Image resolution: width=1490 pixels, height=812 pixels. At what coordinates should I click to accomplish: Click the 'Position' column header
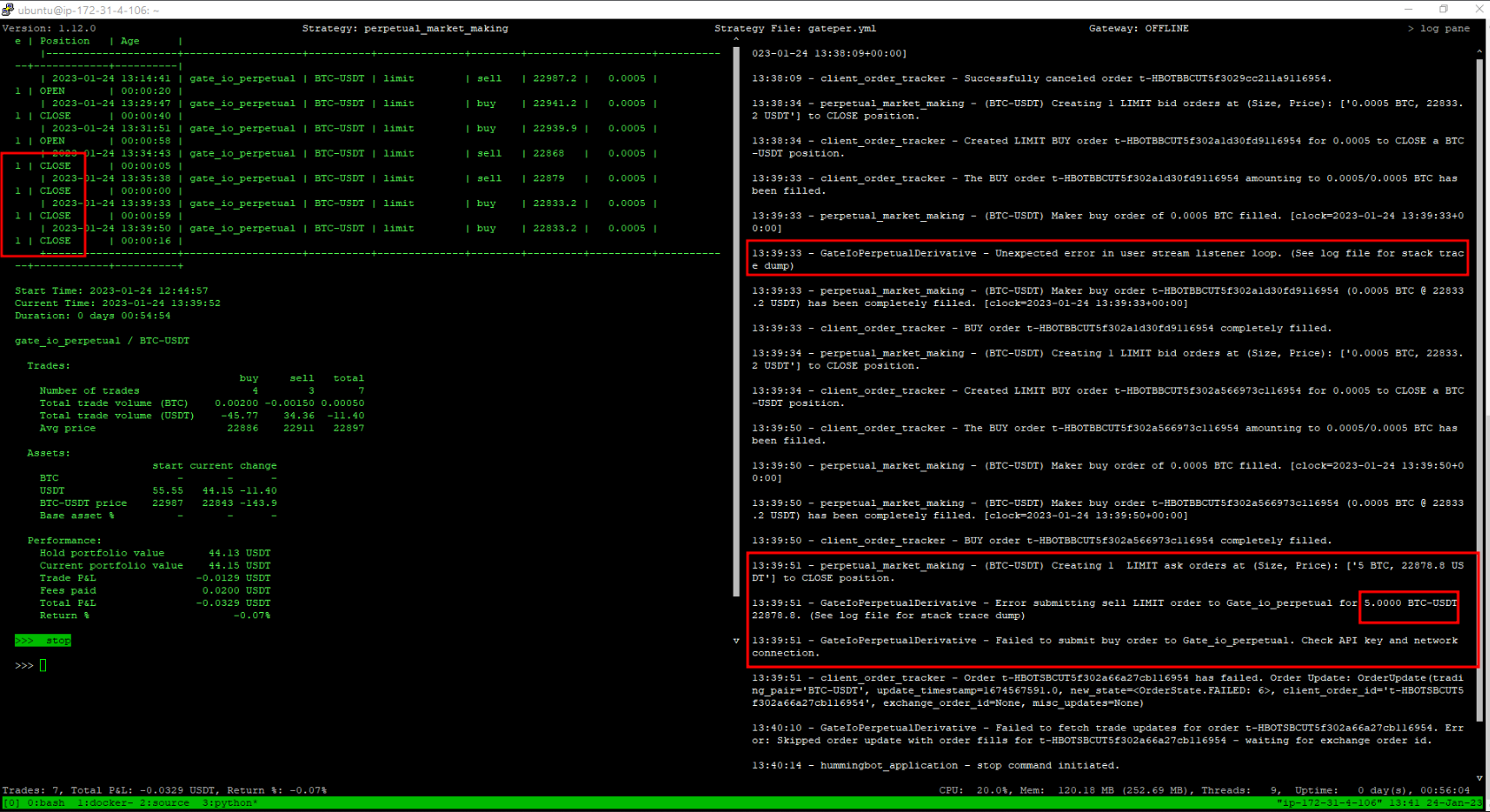tap(65, 41)
